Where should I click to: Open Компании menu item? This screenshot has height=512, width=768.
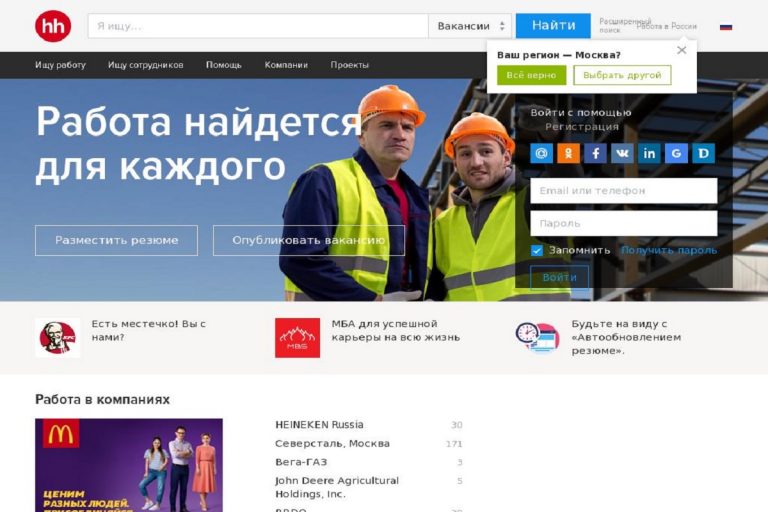pos(286,65)
